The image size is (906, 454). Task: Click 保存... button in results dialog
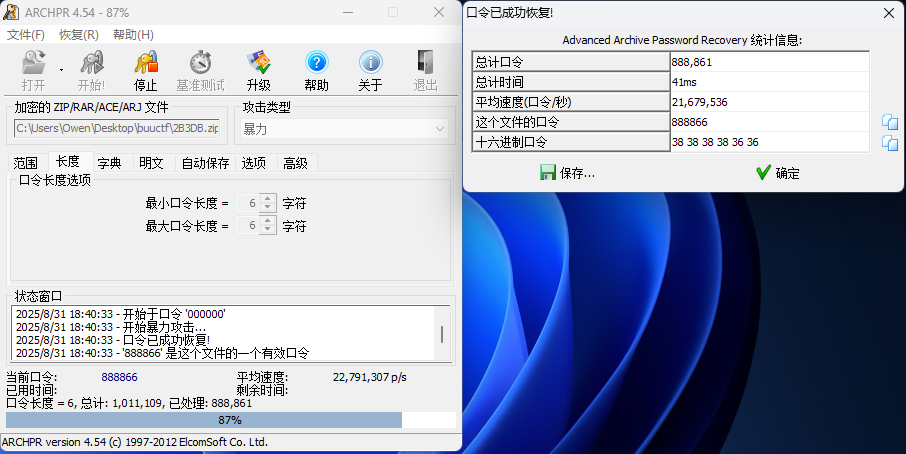(x=567, y=173)
